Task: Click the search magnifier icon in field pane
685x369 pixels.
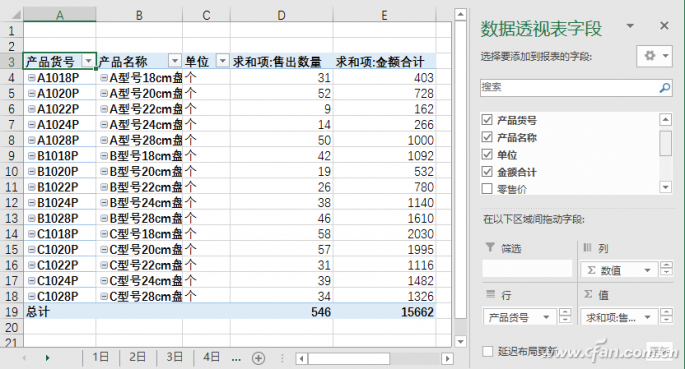Action: 664,88
